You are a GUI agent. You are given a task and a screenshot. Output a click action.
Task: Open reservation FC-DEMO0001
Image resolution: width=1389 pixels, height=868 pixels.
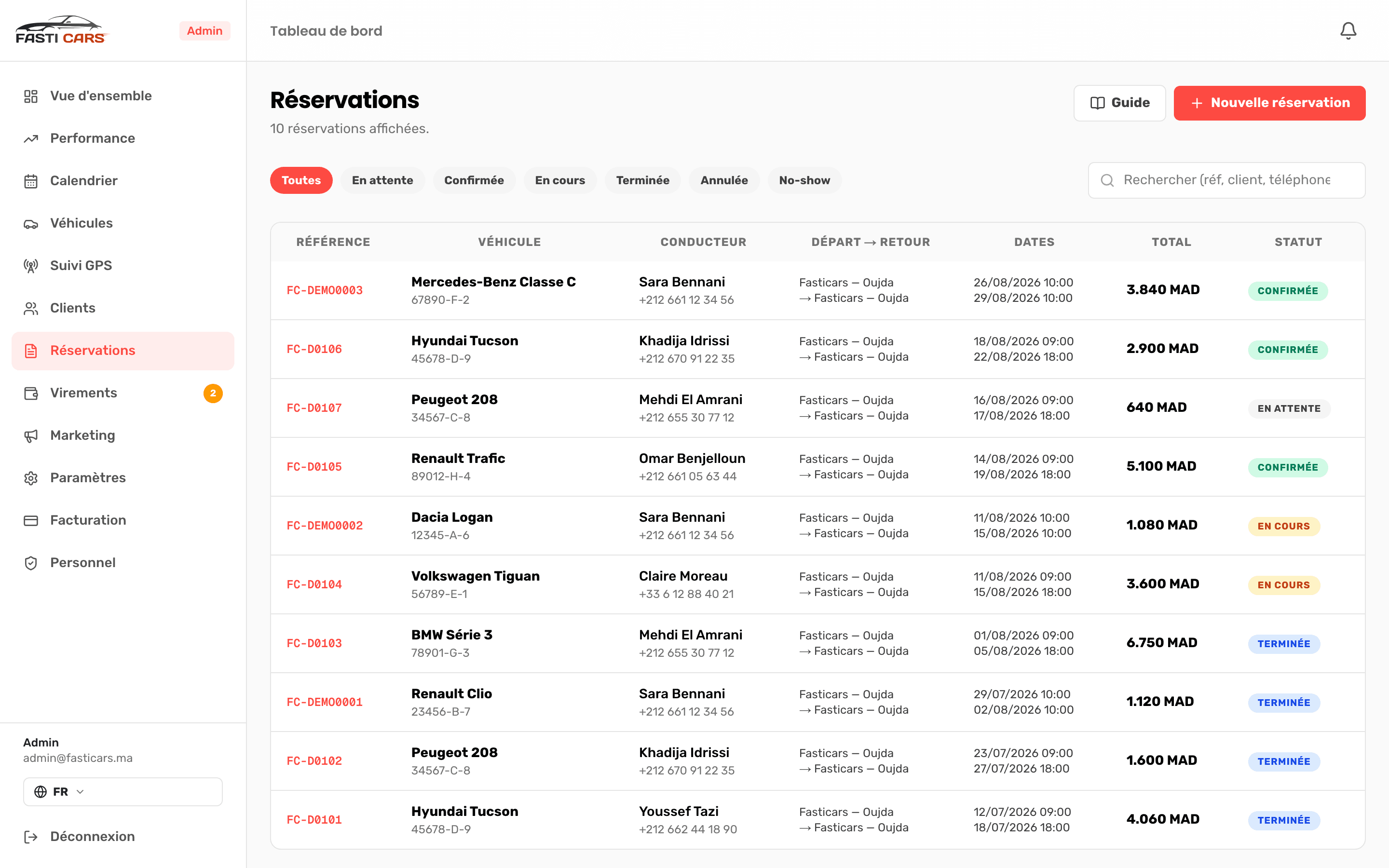(x=325, y=702)
